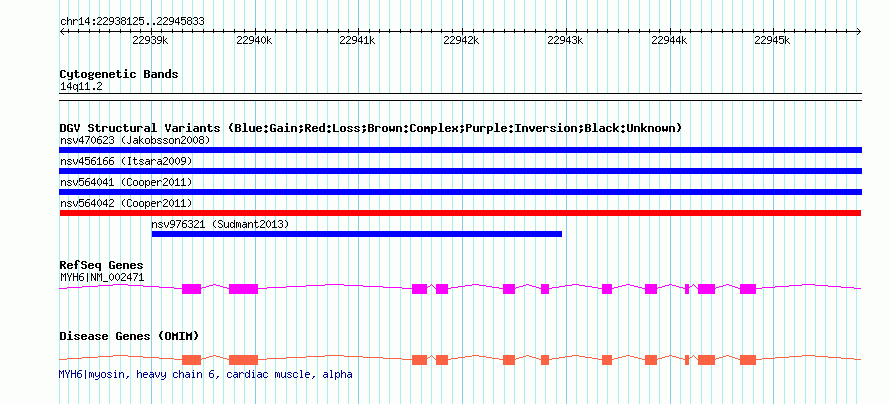
Task: Click the 22944k ruler position label
Action: point(669,40)
